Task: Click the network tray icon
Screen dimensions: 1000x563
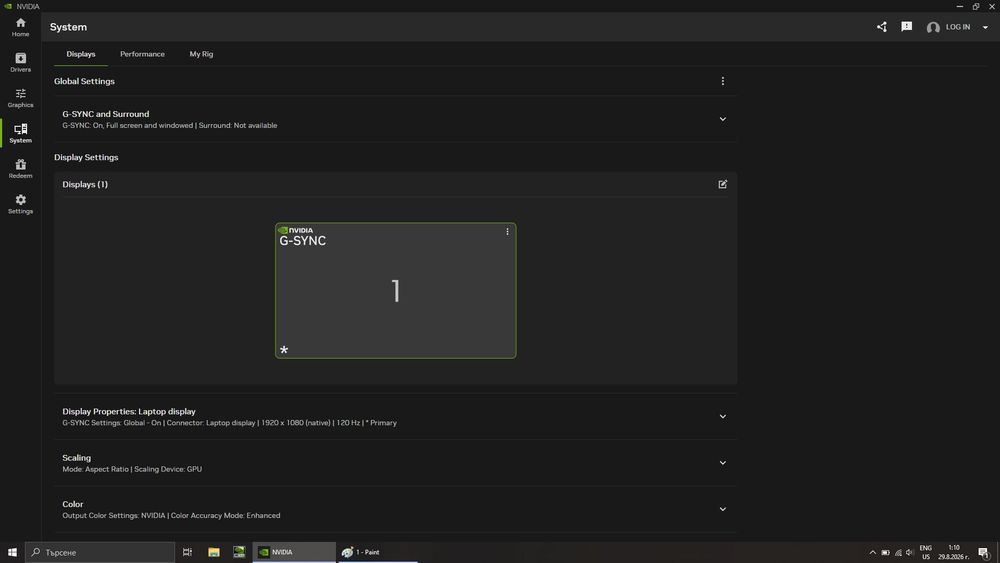Action: 898,553
